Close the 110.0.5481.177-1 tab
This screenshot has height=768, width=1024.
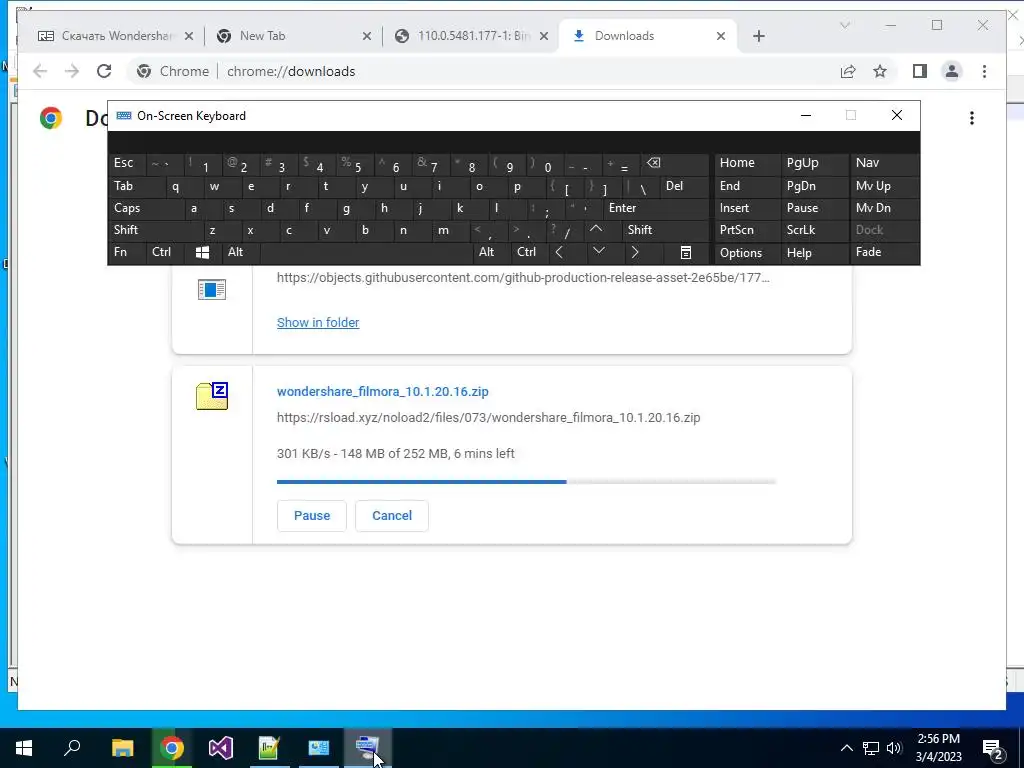[x=544, y=36]
